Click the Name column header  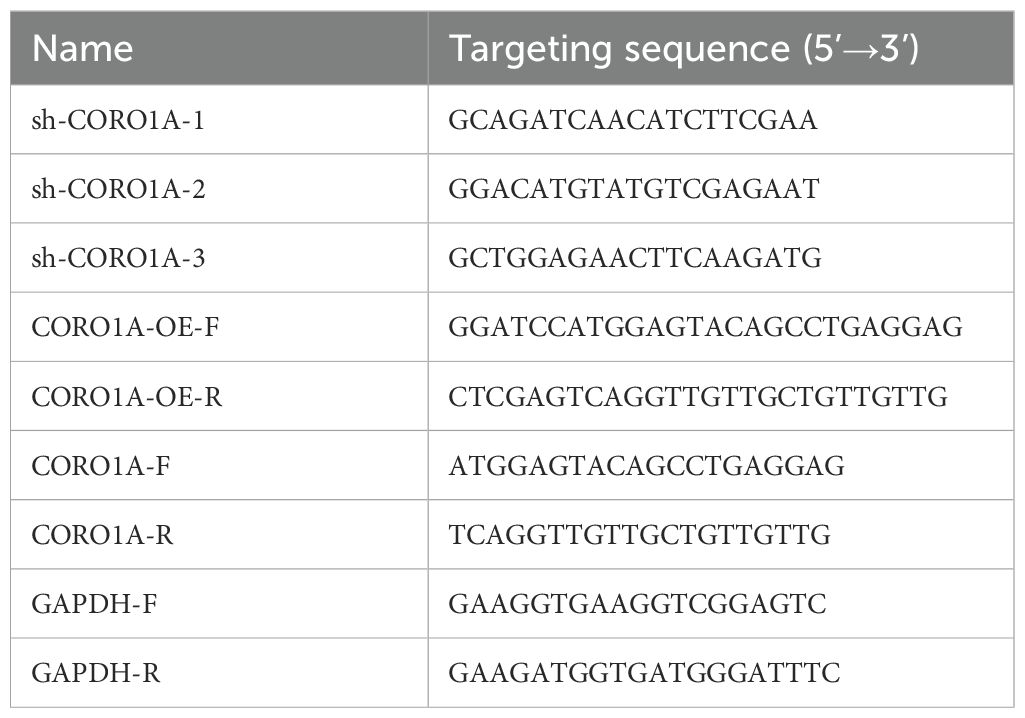click(84, 49)
